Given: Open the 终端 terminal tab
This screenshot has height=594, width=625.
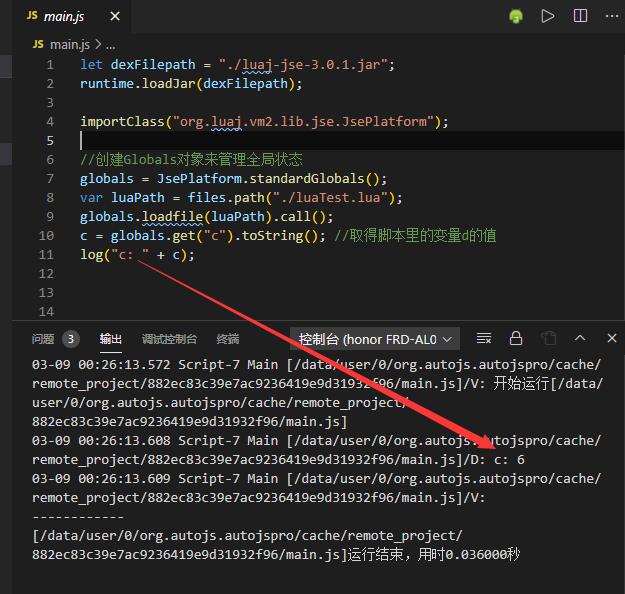Looking at the screenshot, I should 228,339.
